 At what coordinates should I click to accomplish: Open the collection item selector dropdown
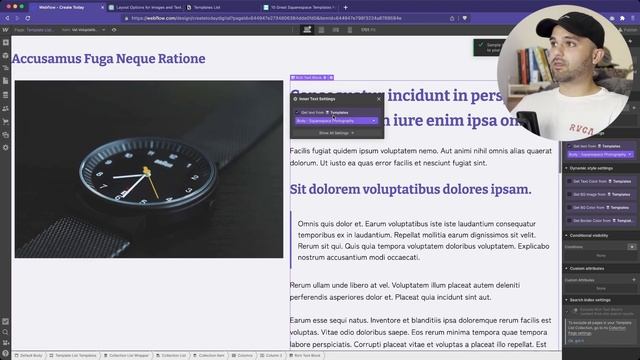(84, 30)
